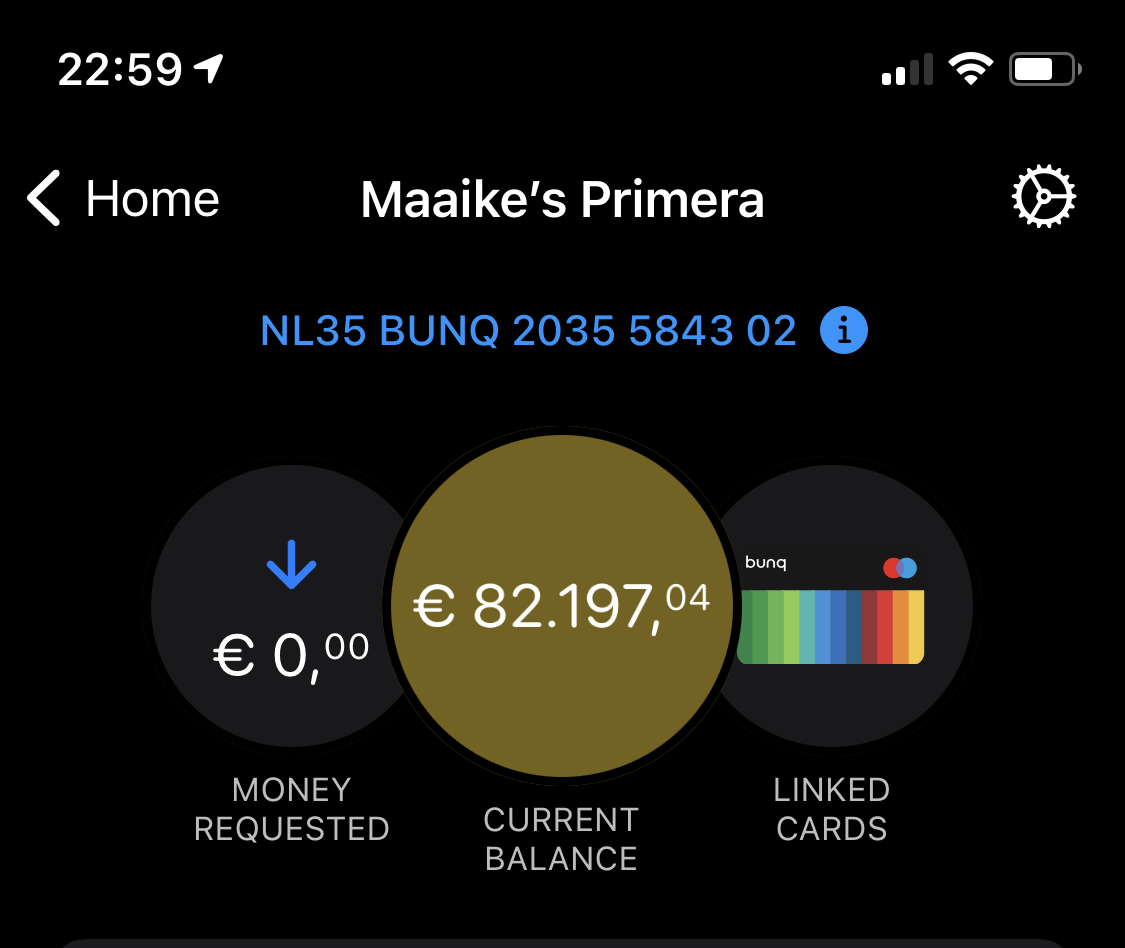Image resolution: width=1125 pixels, height=948 pixels.
Task: Tap the rainbow bunq card thumbnail
Action: click(x=830, y=625)
